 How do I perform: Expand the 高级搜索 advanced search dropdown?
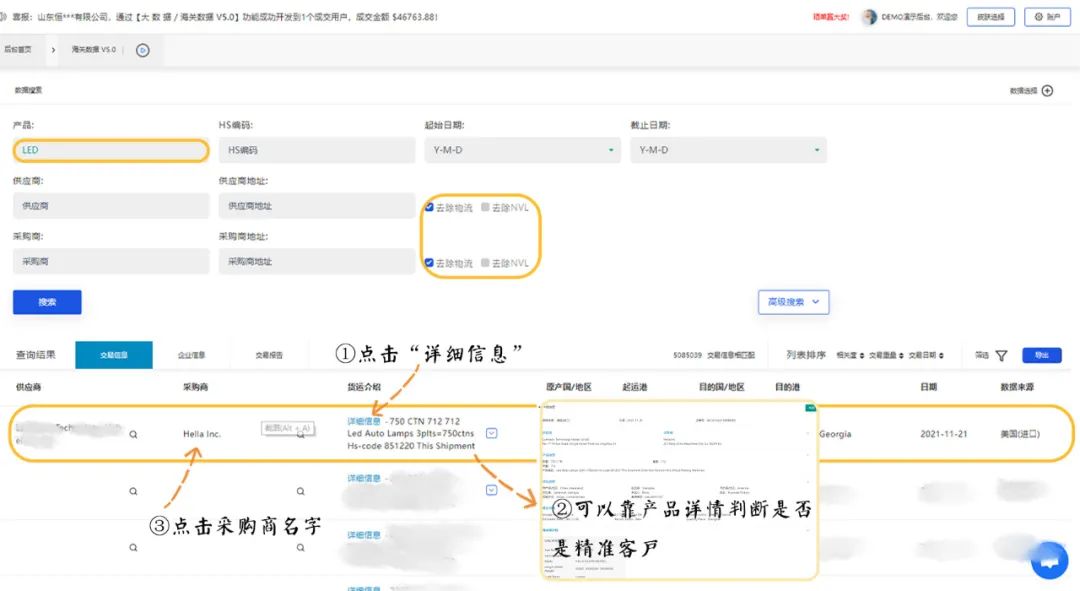click(x=793, y=301)
